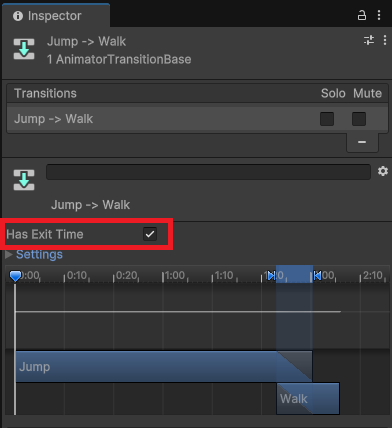The width and height of the screenshot is (392, 428).
Task: Click the Settings label
Action: tap(39, 255)
